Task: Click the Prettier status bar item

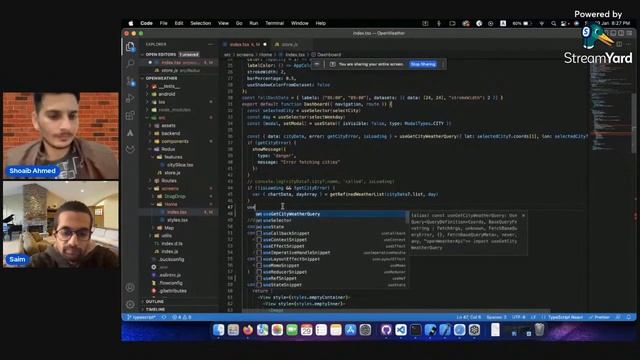Action: coord(599,317)
